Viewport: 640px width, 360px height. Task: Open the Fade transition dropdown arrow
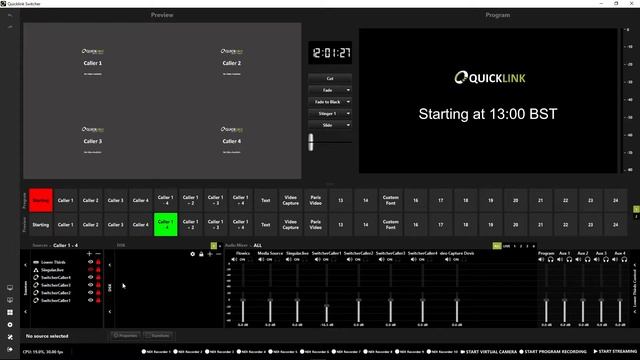[x=348, y=90]
